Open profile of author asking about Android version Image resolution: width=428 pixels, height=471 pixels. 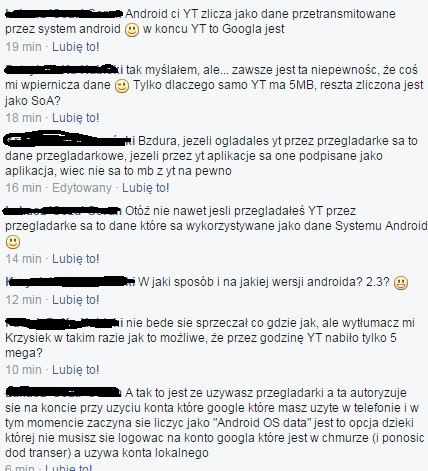coord(70,282)
